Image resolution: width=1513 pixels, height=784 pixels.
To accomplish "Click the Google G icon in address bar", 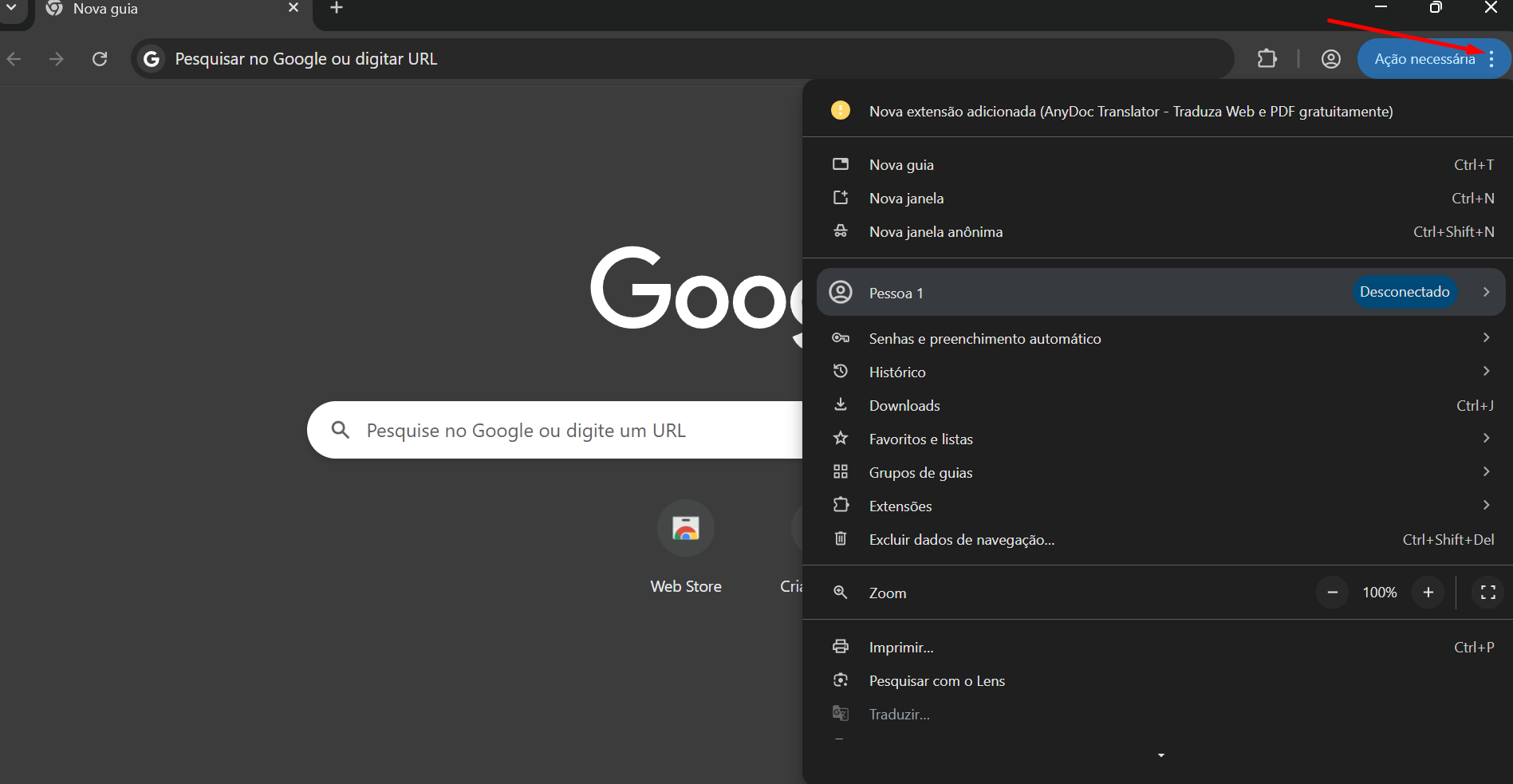I will [x=152, y=58].
